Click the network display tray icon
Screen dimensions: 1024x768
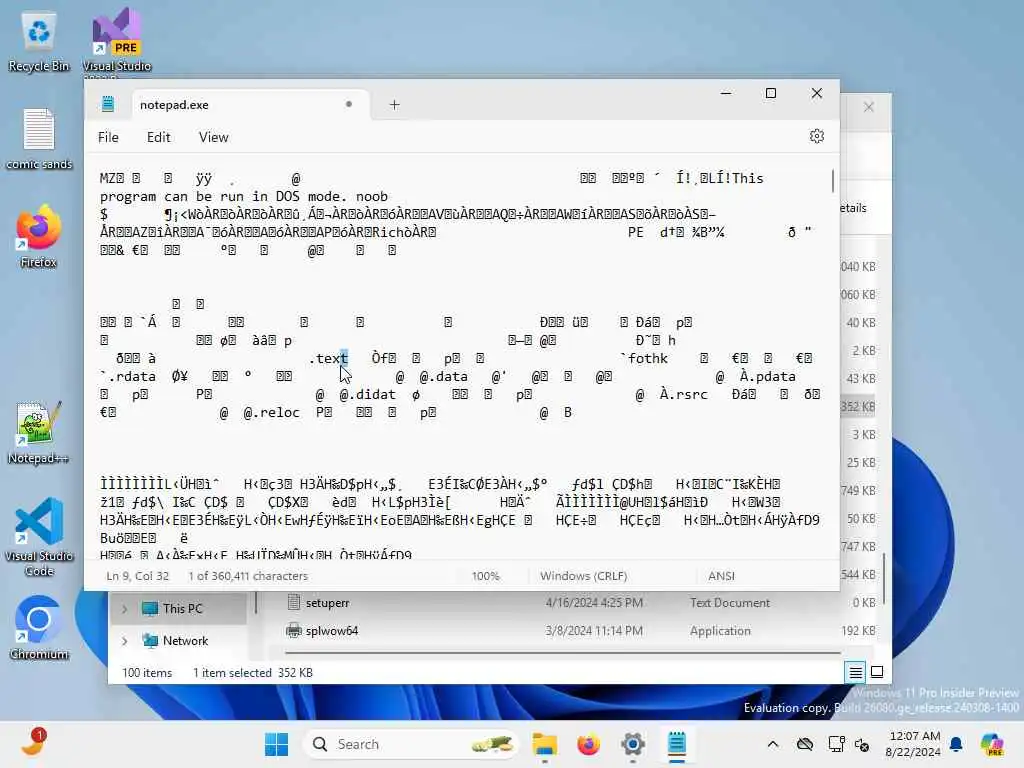click(836, 744)
